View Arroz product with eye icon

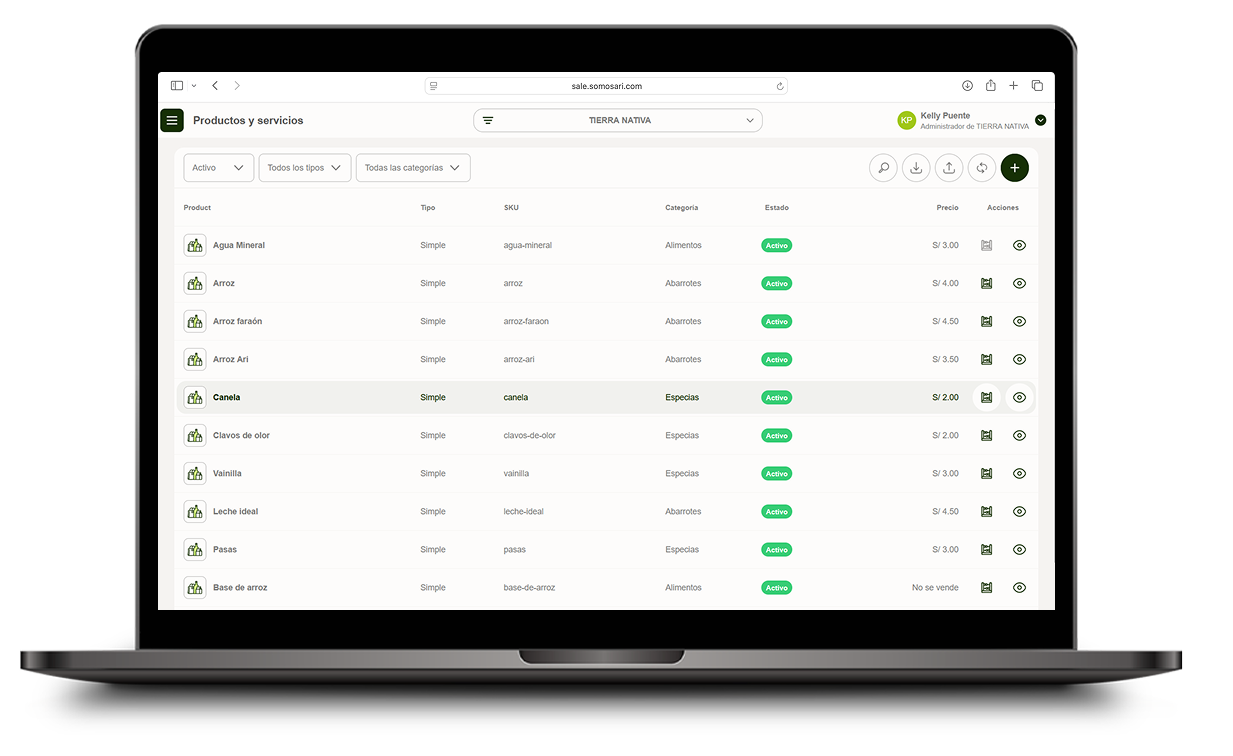[1019, 283]
